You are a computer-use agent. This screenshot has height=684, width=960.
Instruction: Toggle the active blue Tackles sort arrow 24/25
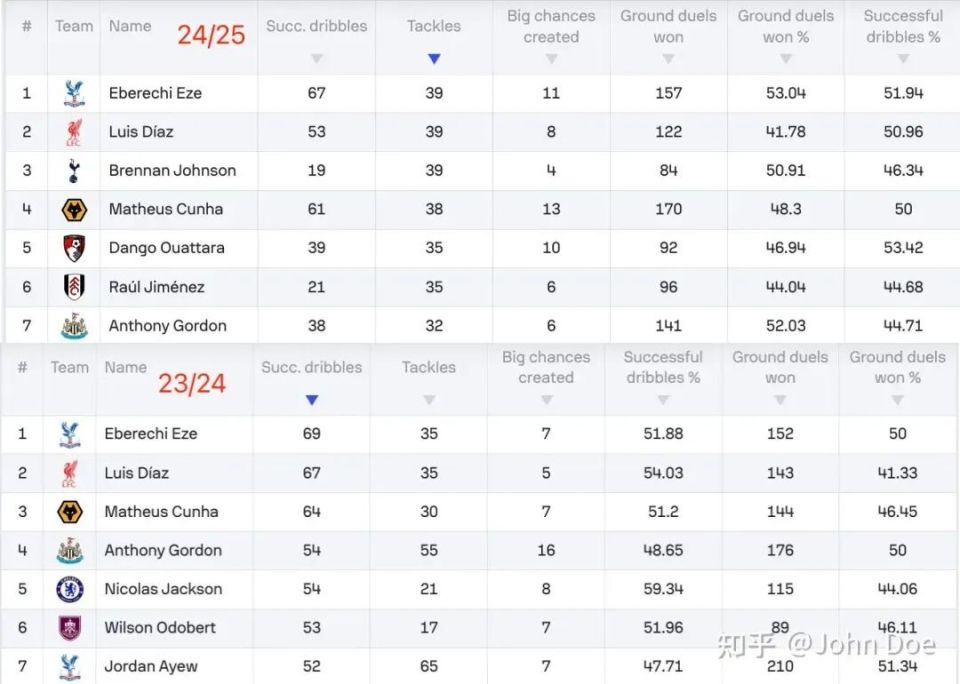(x=434, y=59)
